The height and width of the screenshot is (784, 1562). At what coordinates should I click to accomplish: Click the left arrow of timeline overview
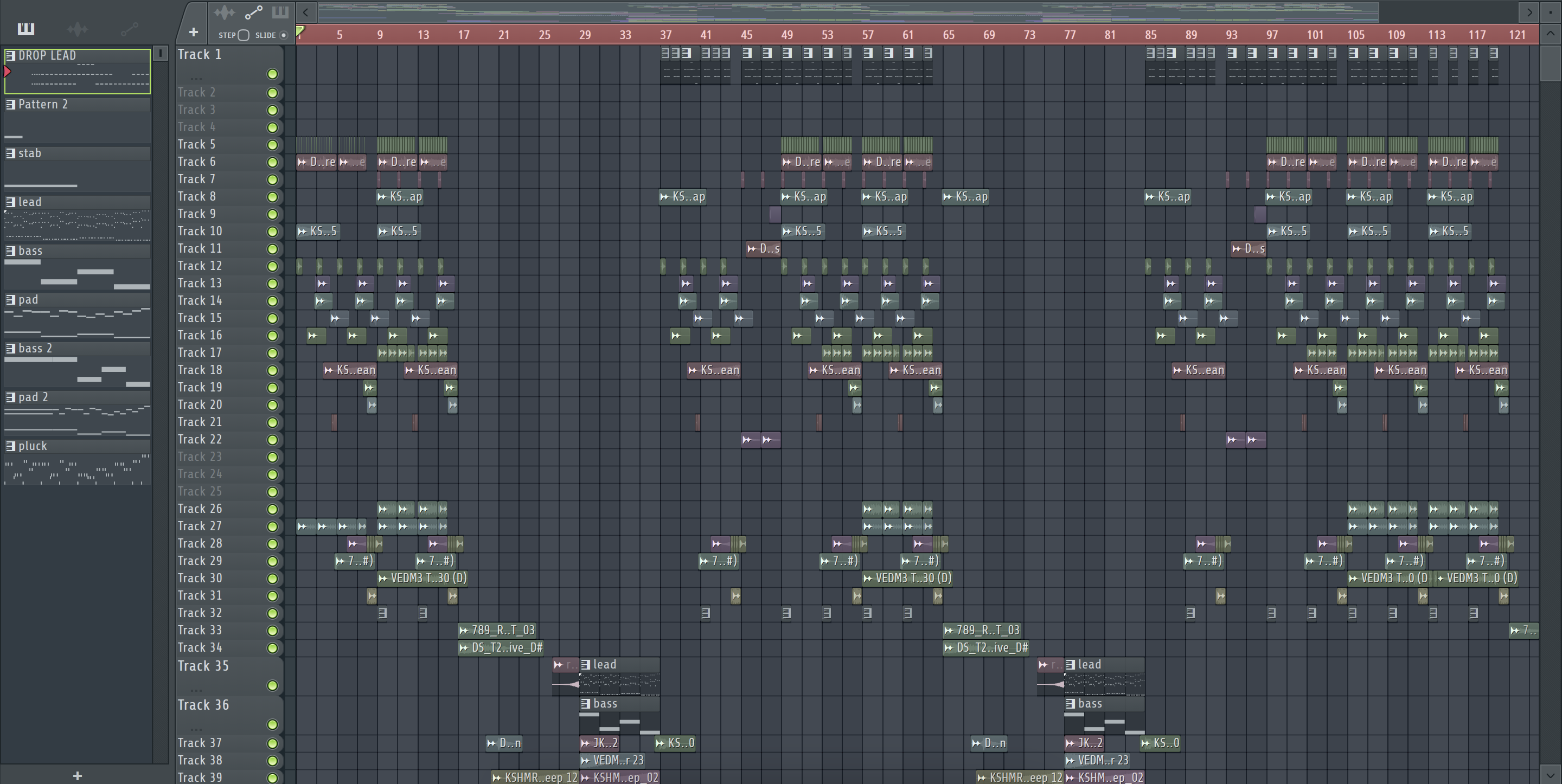[x=306, y=12]
